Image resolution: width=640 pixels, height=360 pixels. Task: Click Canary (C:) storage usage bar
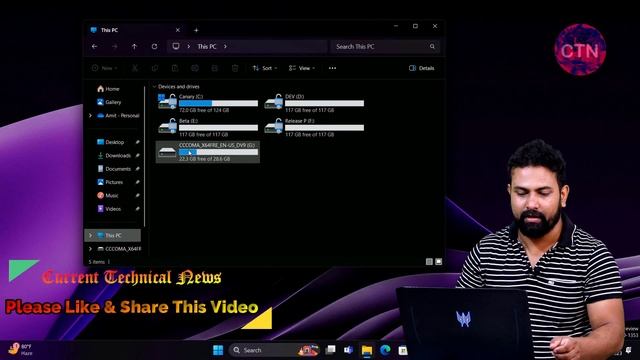(218, 104)
